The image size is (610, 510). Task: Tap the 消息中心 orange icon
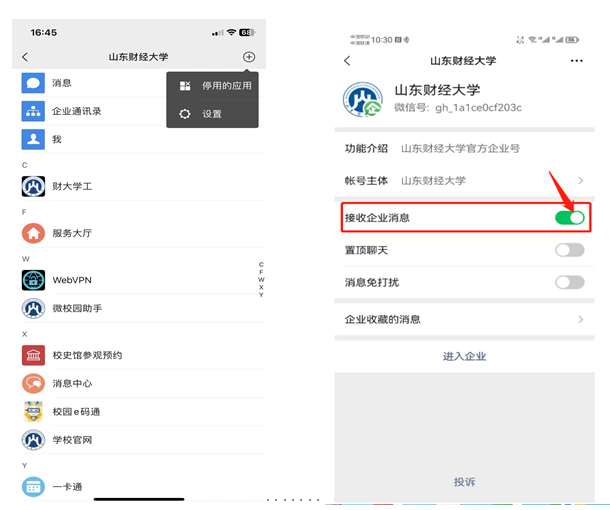click(x=34, y=383)
